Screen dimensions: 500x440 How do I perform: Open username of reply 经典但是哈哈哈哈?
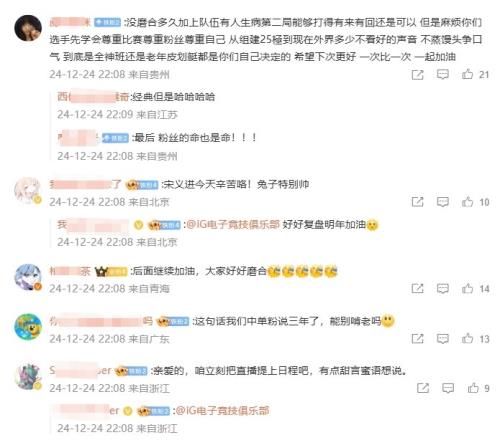pos(93,97)
